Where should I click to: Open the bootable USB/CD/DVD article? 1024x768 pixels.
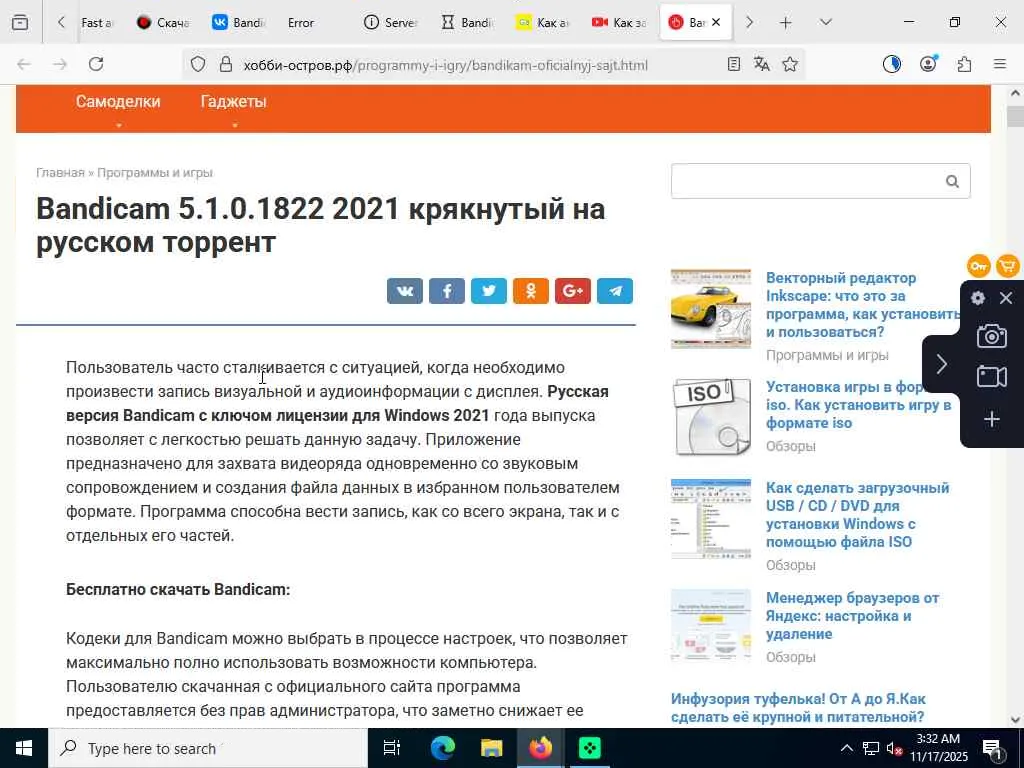(857, 515)
